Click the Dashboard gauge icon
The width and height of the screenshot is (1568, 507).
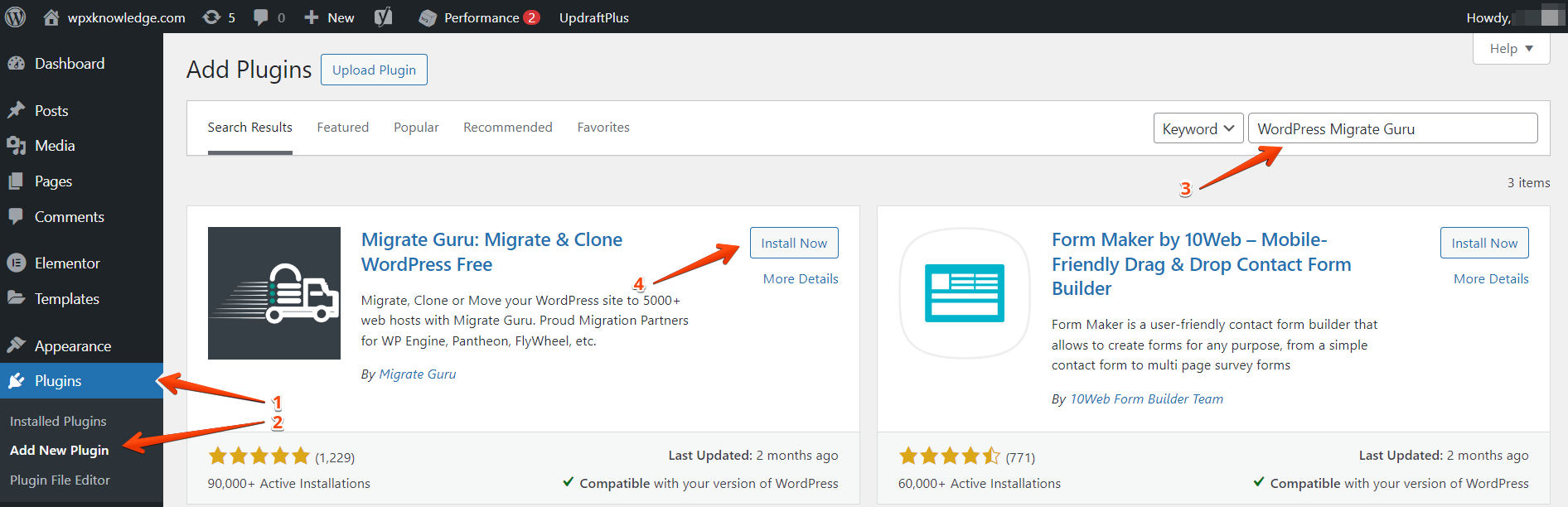coord(16,63)
